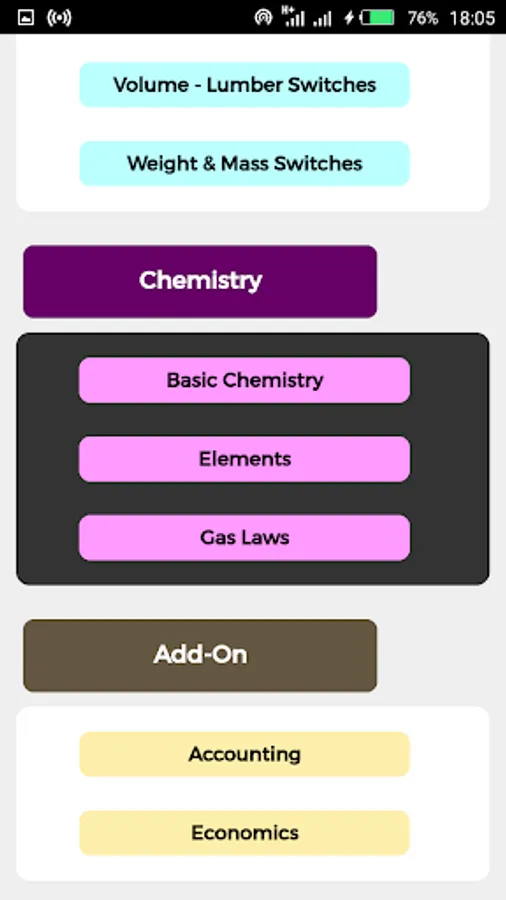The width and height of the screenshot is (506, 900).
Task: Tap the 18:05 clock in status bar
Action: [x=472, y=18]
